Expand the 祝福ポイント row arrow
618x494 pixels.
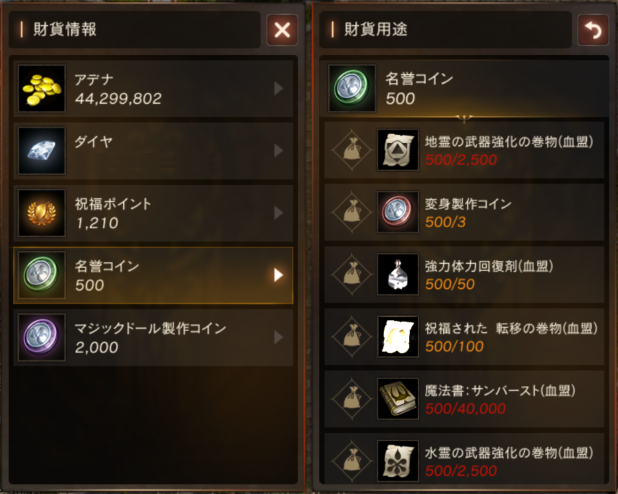coord(279,213)
